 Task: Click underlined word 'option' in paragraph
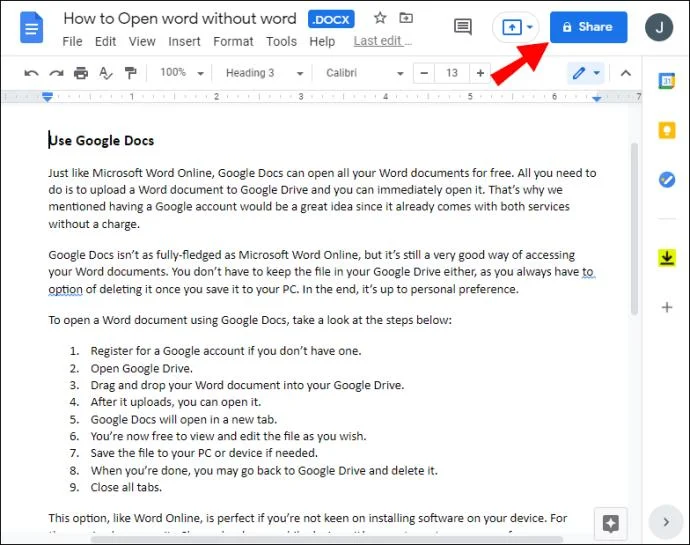coord(65,289)
